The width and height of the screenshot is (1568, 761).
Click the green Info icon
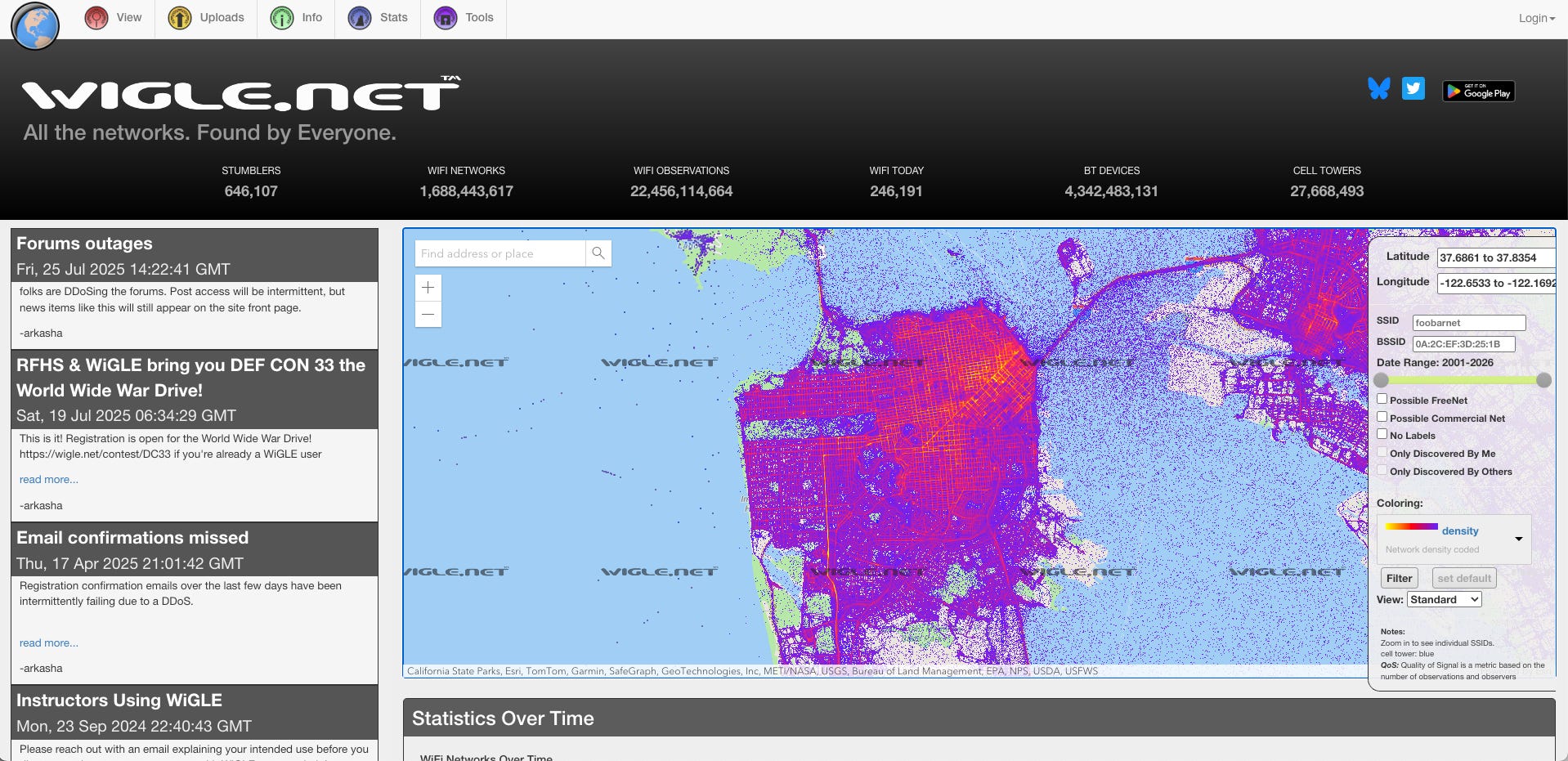(x=282, y=18)
